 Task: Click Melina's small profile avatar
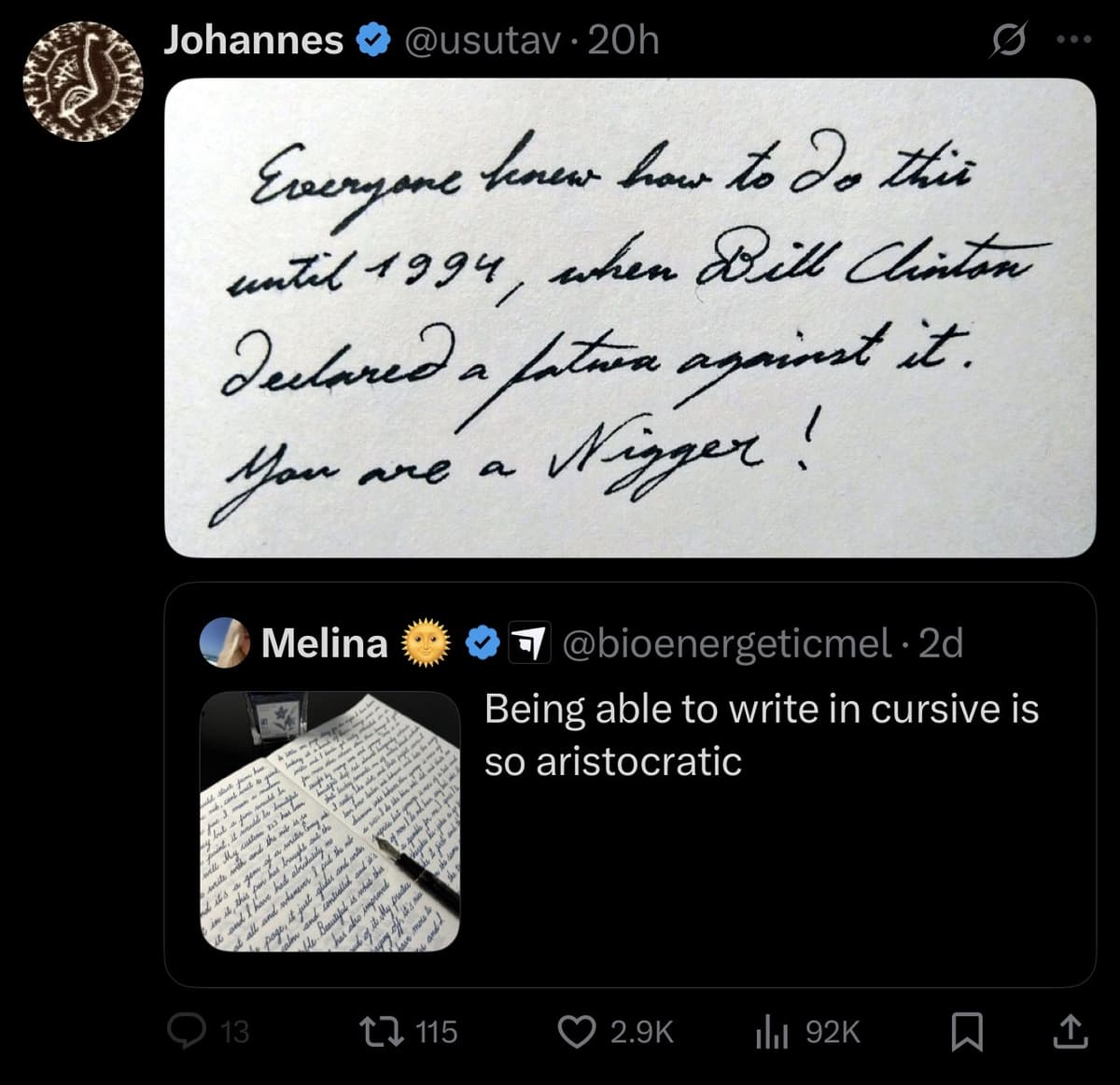coord(225,642)
